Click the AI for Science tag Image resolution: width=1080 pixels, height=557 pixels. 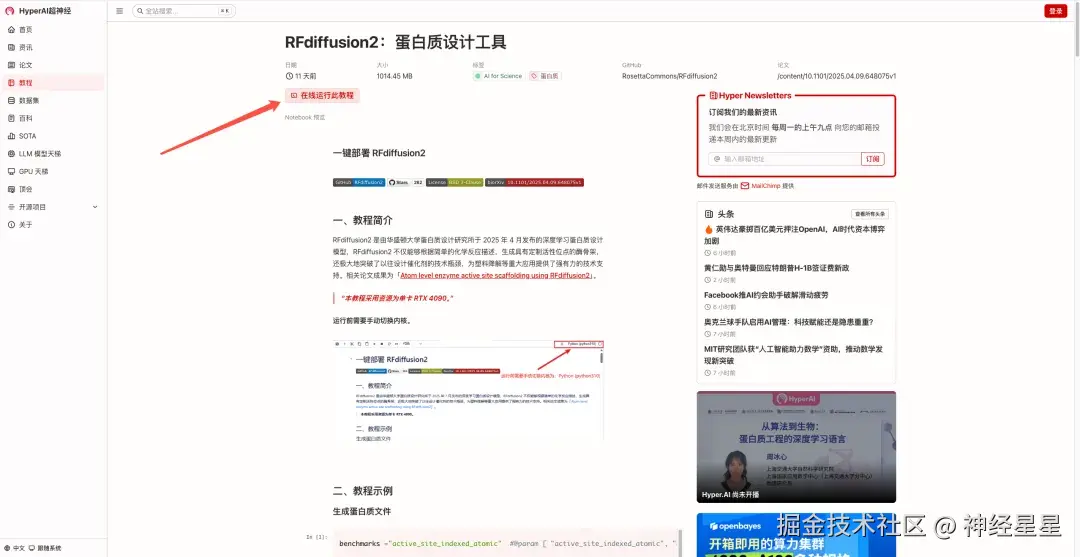click(x=499, y=76)
